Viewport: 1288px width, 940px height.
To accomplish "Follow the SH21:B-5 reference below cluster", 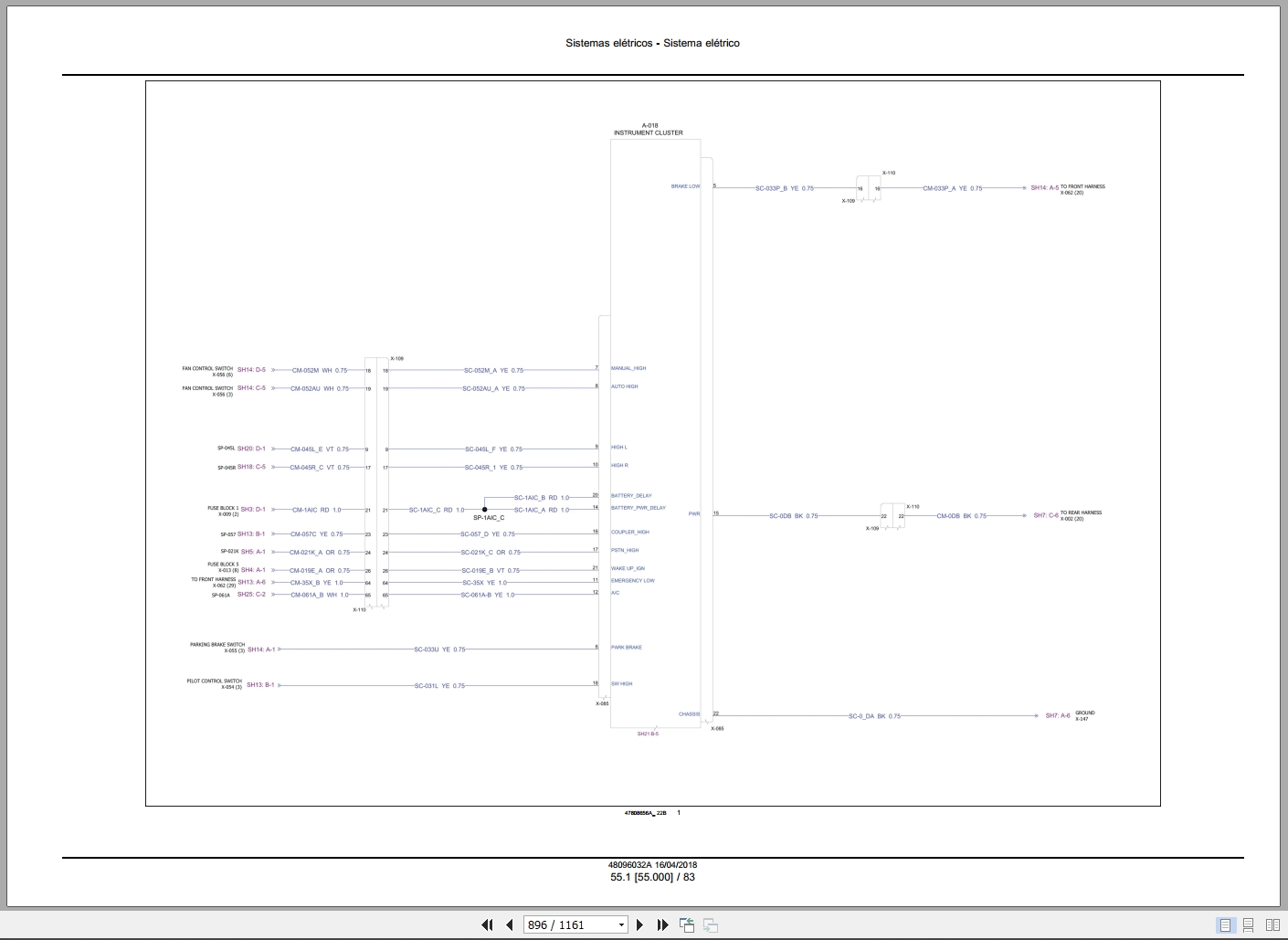I will pyautogui.click(x=648, y=734).
